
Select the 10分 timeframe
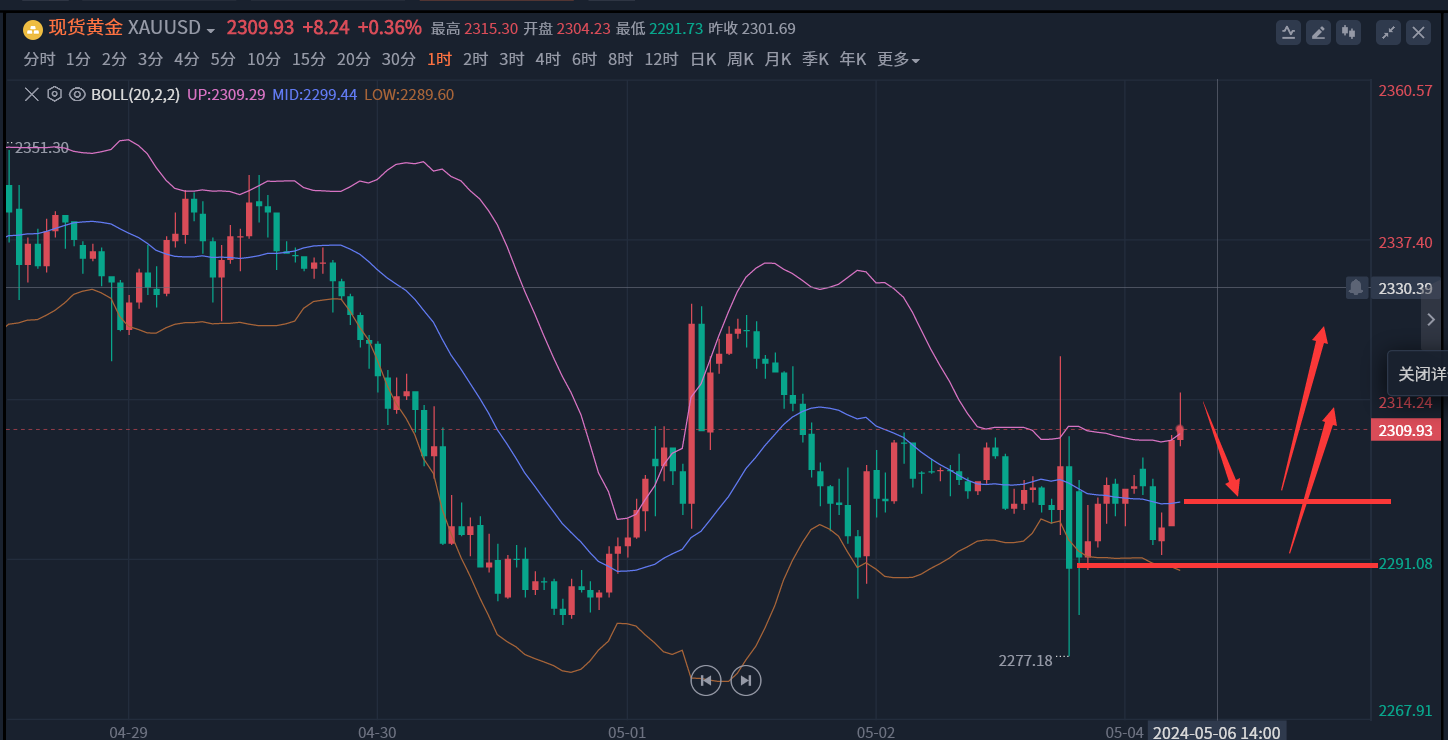pos(264,60)
